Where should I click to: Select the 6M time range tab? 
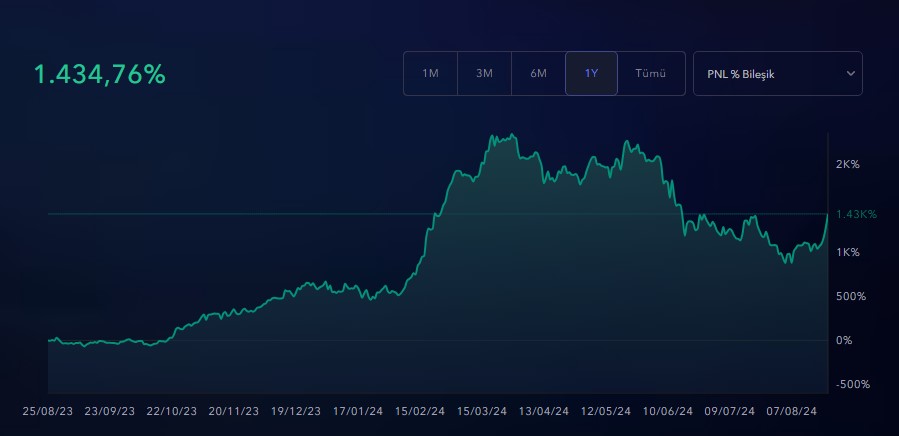coord(538,73)
